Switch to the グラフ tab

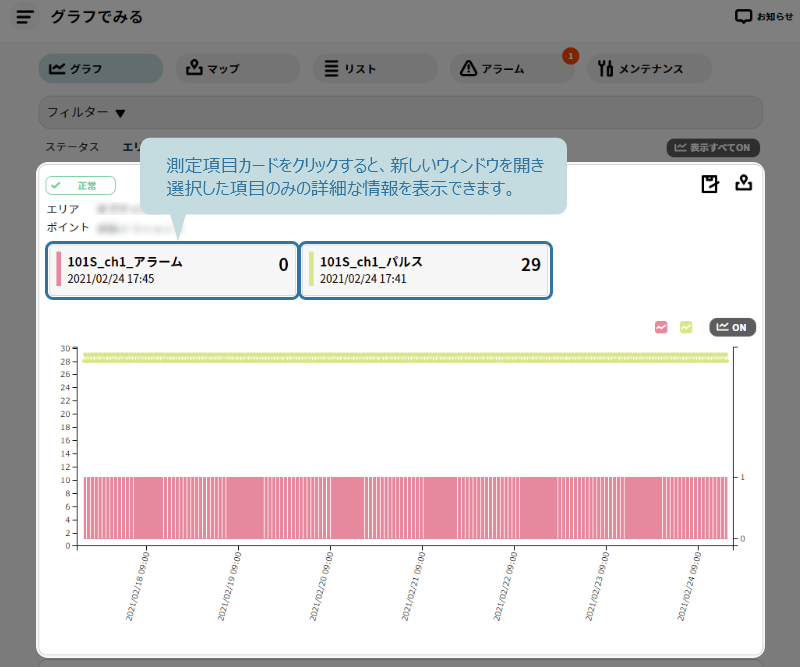[x=101, y=68]
